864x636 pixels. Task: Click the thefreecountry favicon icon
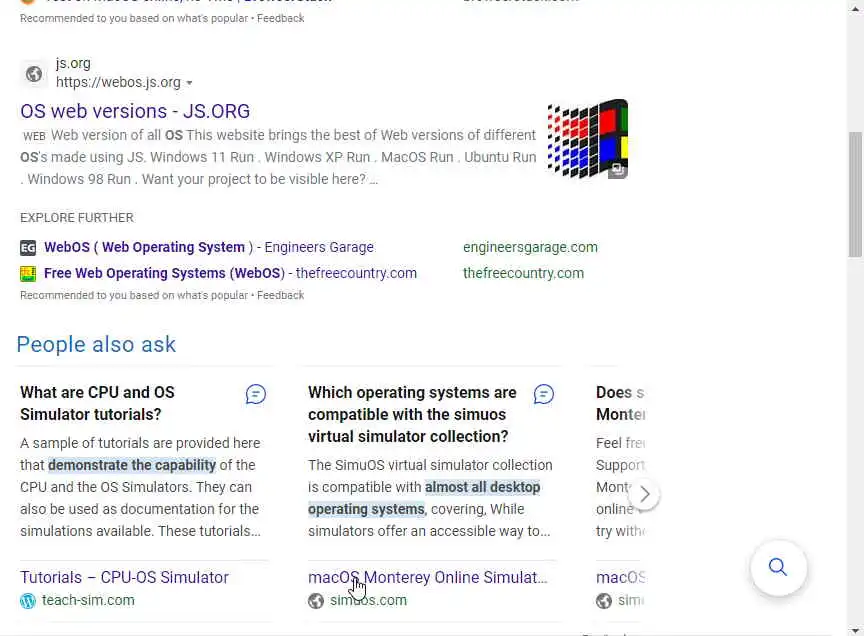point(28,274)
